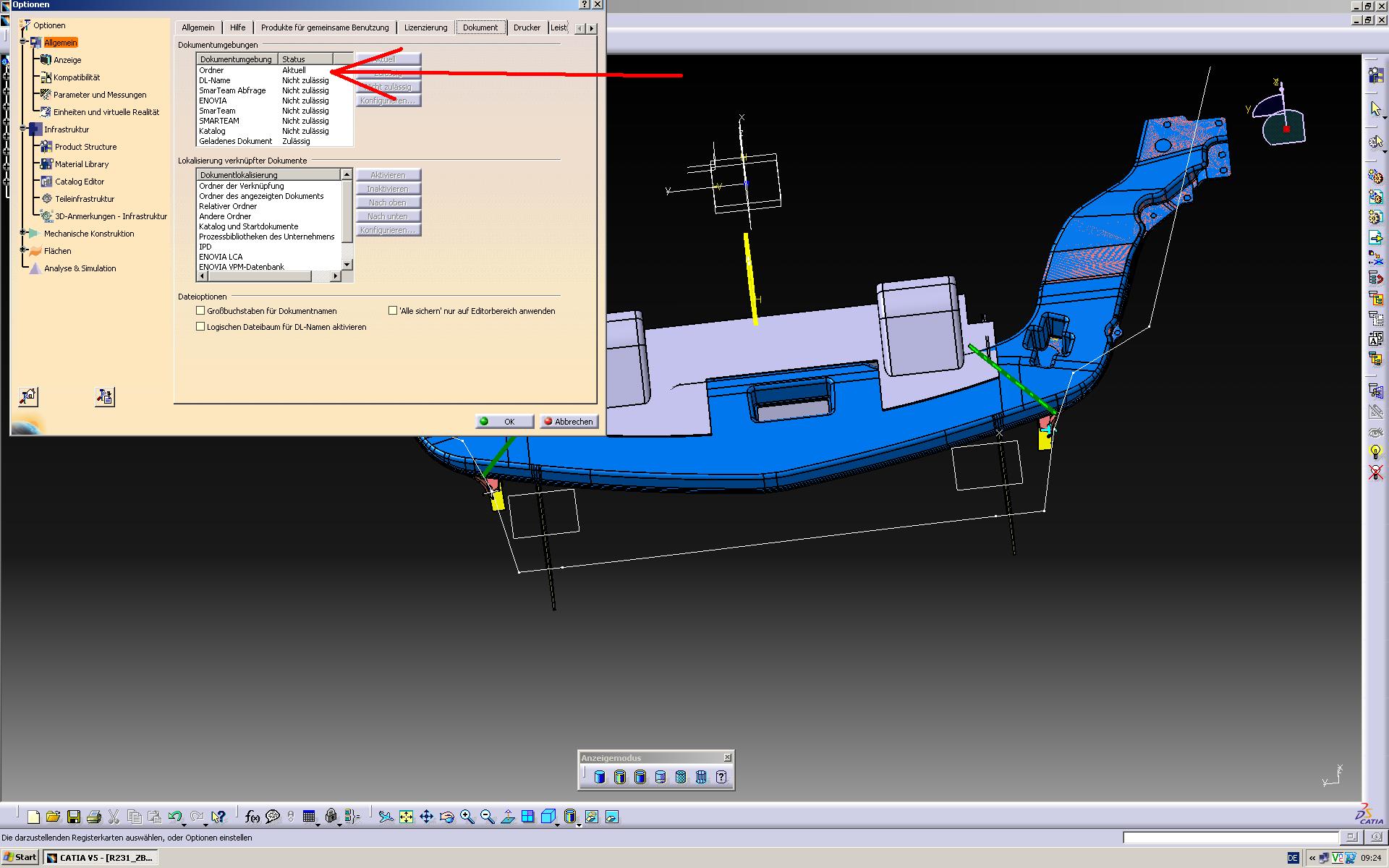Switch to the Lizenzierung tab
Screen dimensions: 1389x868
coord(425,27)
